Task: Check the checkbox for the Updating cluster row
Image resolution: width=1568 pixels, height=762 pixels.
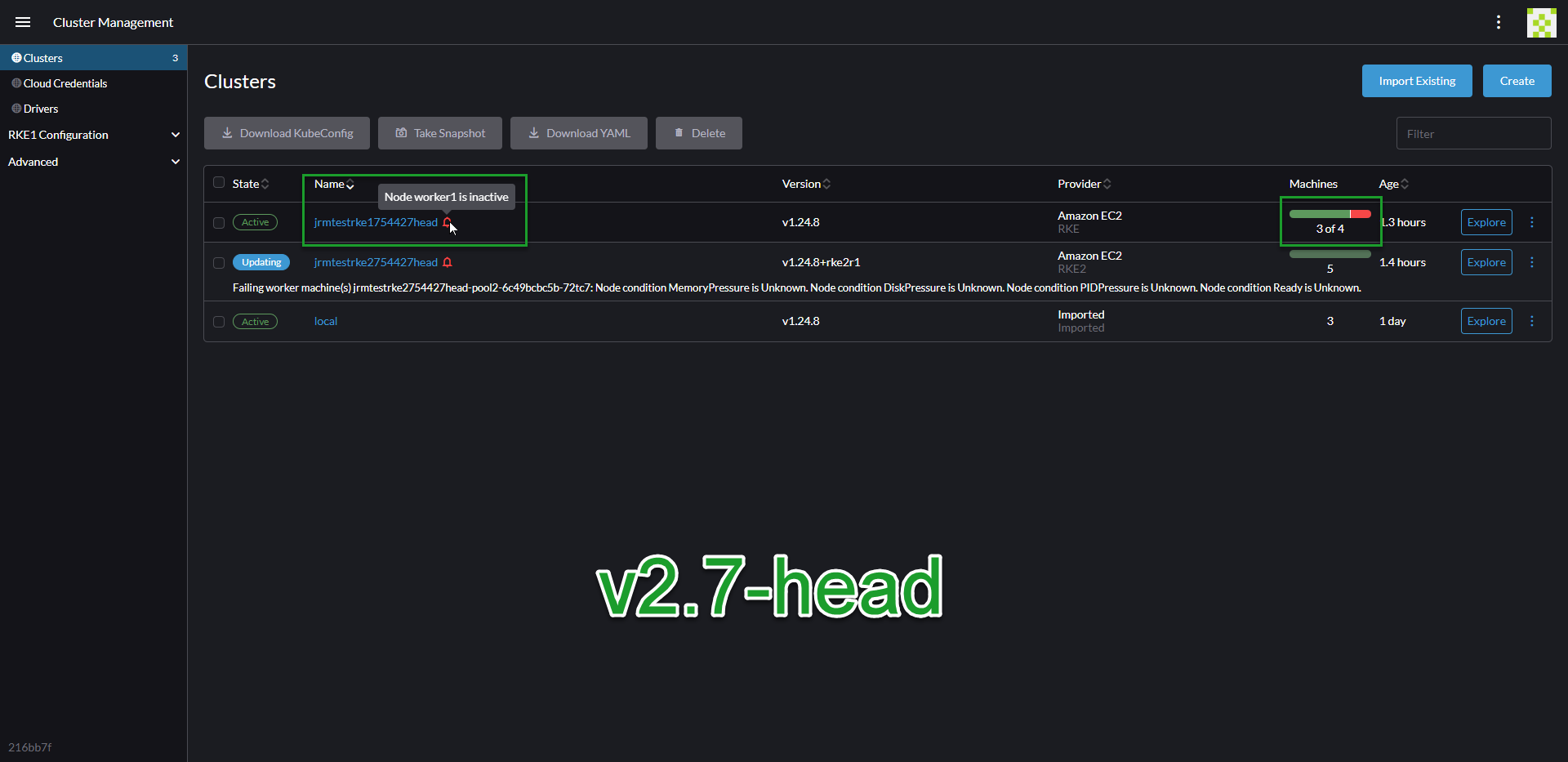Action: [217, 262]
